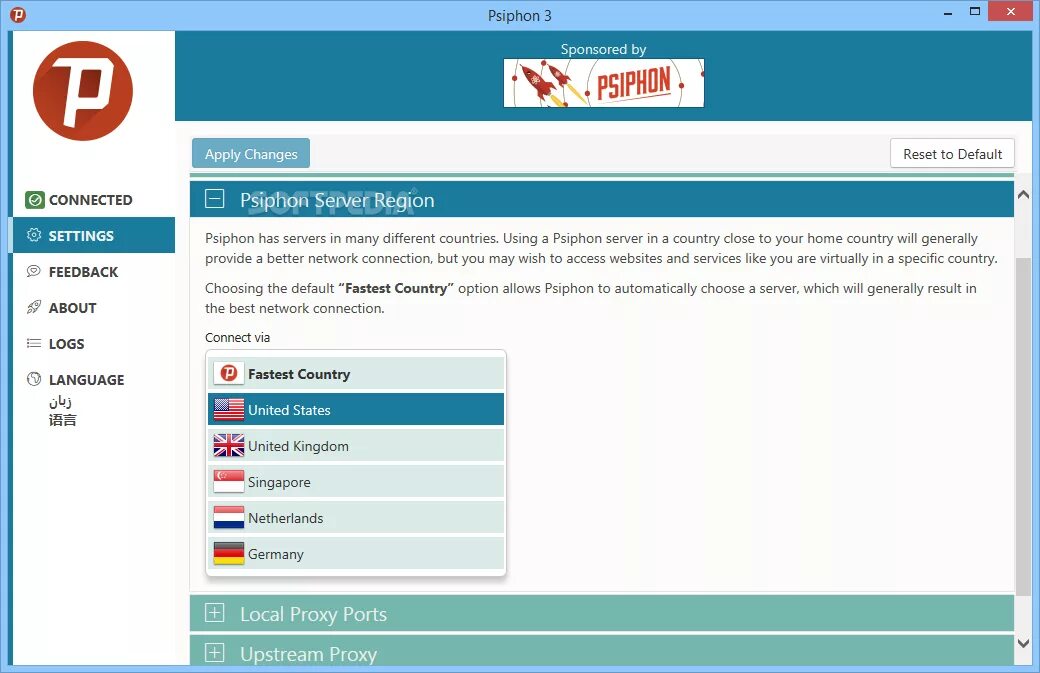The image size is (1040, 673).
Task: Click the United States flag icon
Action: click(229, 409)
